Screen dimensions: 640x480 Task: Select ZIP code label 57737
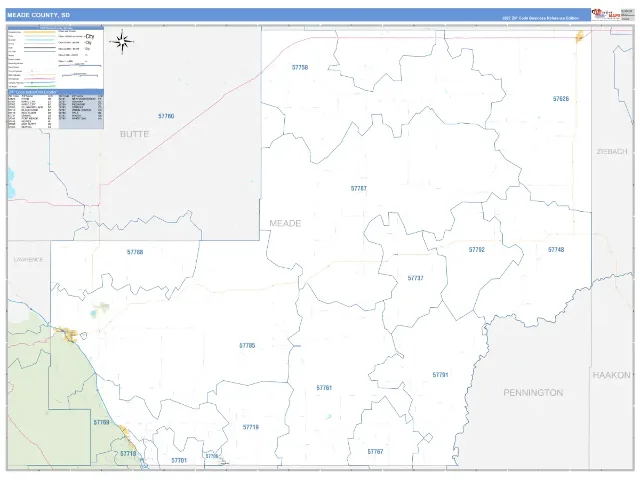coord(416,278)
